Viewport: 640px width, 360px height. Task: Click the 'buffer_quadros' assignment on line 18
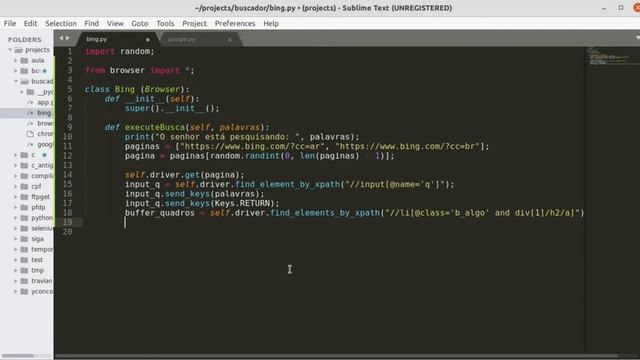354,213
